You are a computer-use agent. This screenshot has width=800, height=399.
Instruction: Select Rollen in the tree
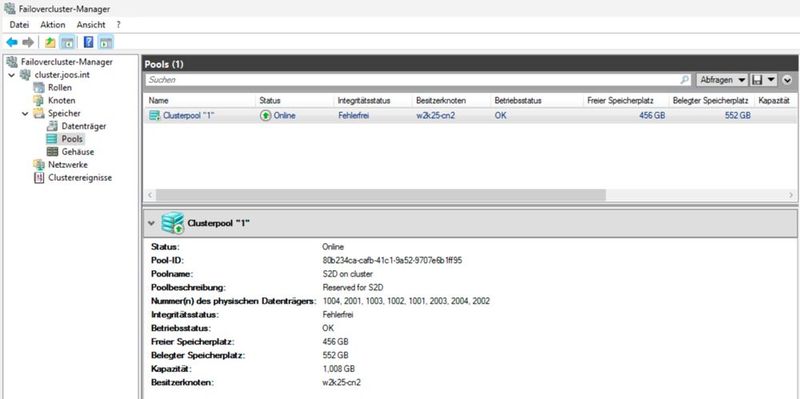(60, 88)
